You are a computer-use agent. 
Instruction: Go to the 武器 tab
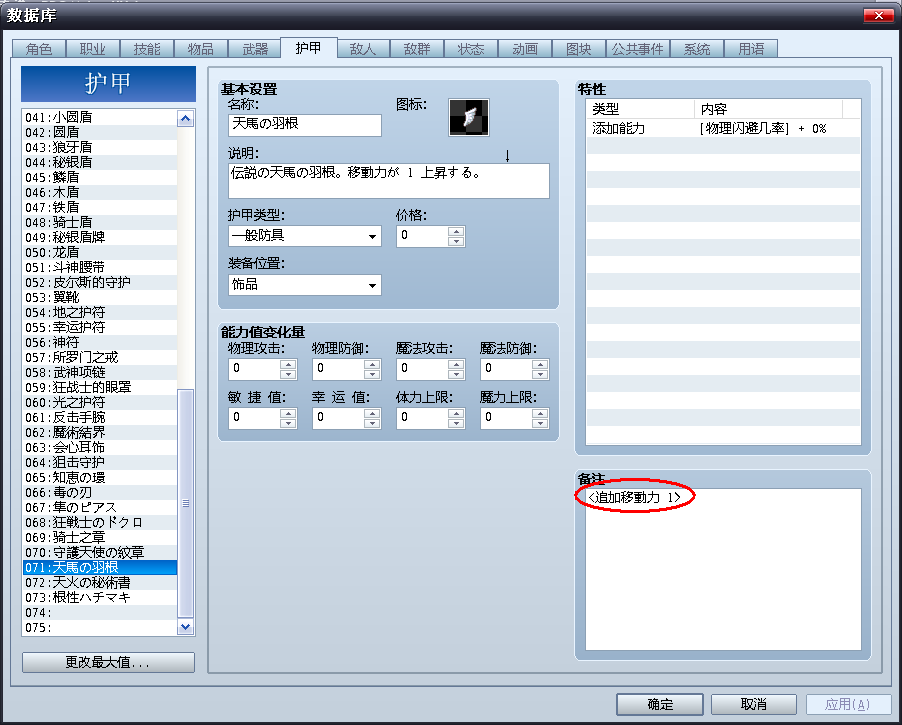pyautogui.click(x=255, y=49)
